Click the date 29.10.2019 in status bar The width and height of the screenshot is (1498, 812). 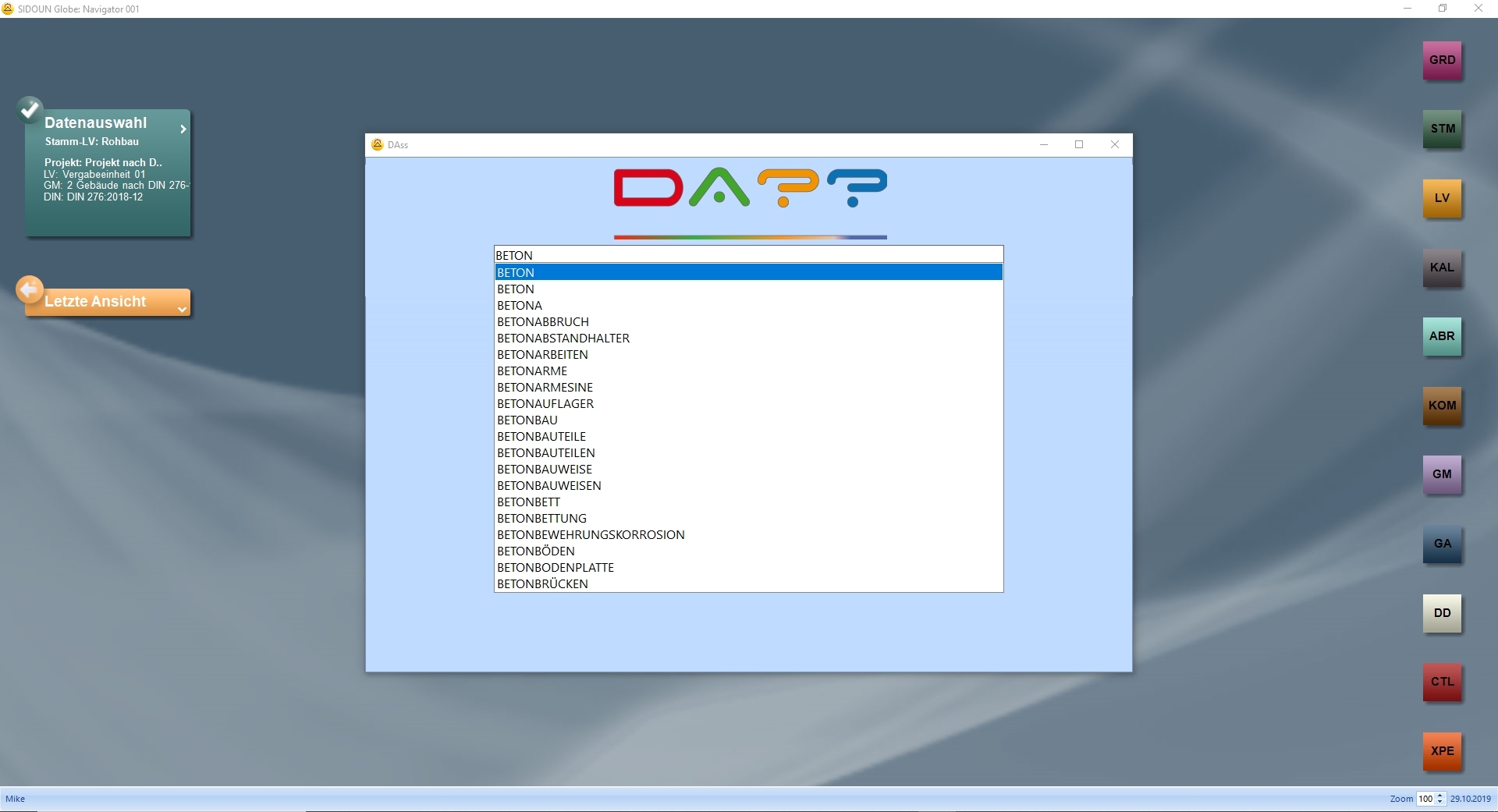(1471, 799)
